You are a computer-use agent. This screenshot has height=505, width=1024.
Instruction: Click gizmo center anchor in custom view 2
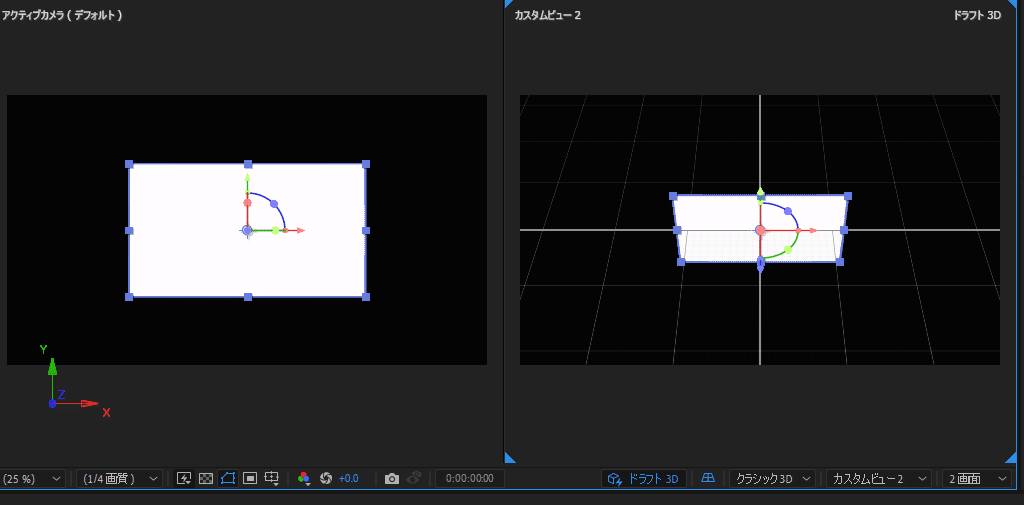(x=760, y=230)
